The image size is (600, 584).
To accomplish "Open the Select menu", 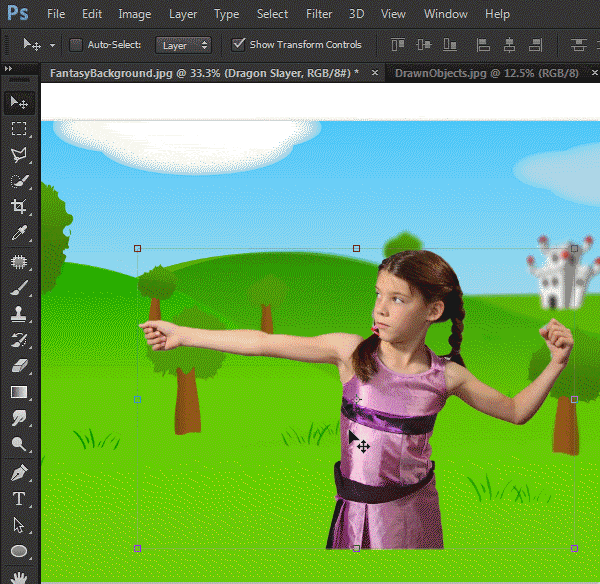I will coord(272,14).
